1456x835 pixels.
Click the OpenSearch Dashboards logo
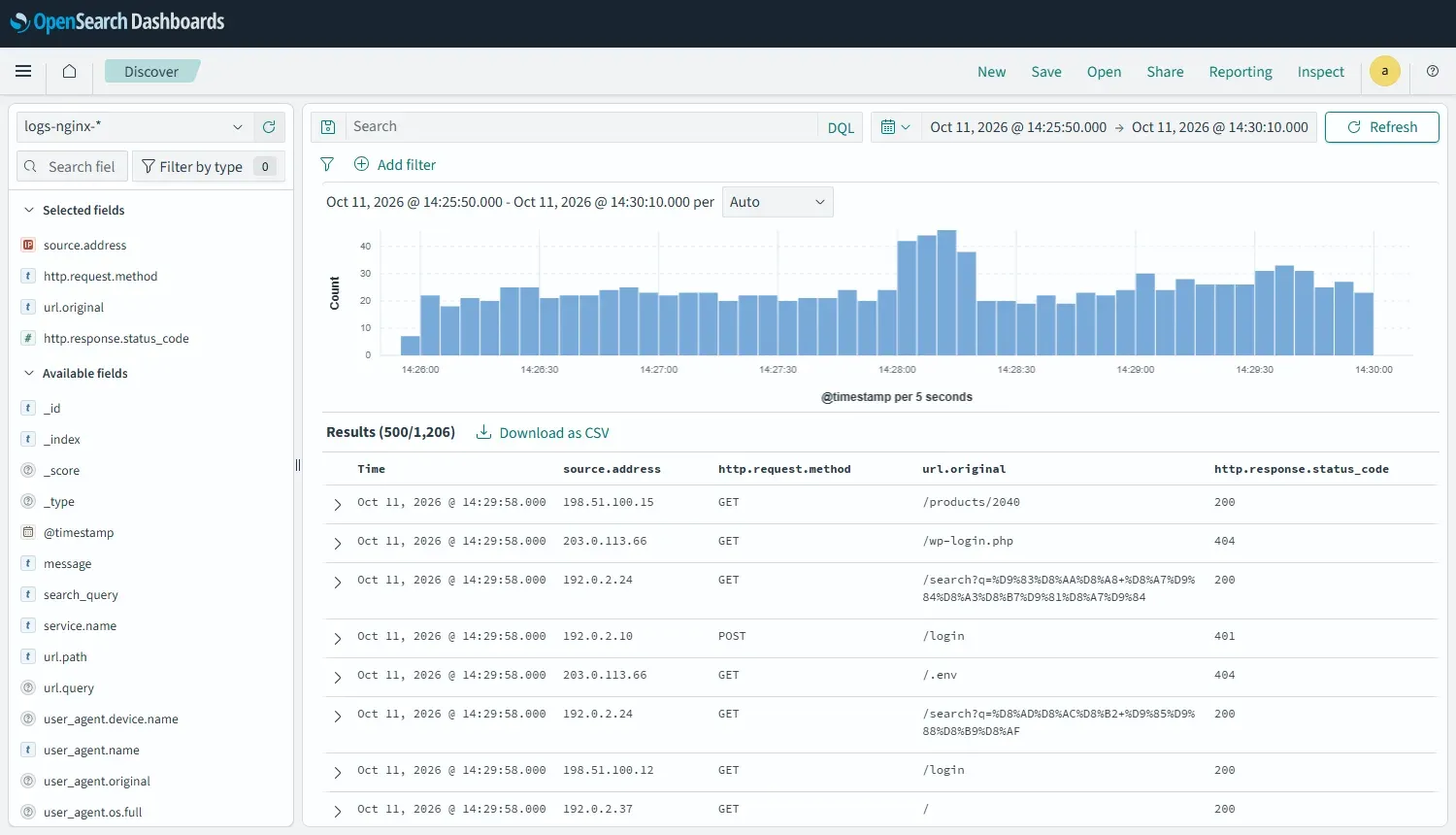(117, 22)
